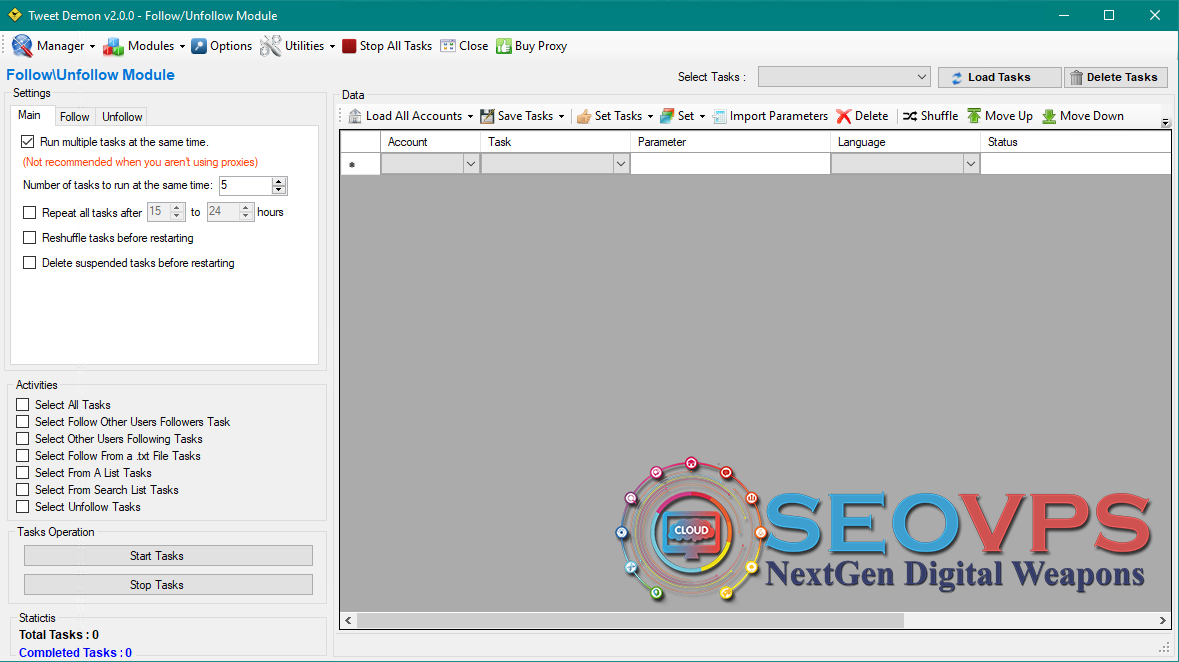Expand the Set dropdown arrow

702,117
